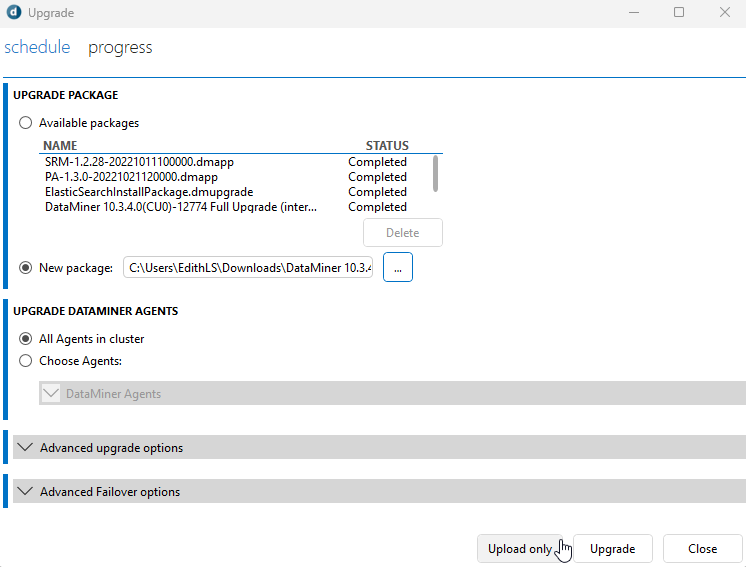Select the ElasticSearchInstallPackage.dmupgrade package row
This screenshot has height=567, width=746.
(148, 192)
